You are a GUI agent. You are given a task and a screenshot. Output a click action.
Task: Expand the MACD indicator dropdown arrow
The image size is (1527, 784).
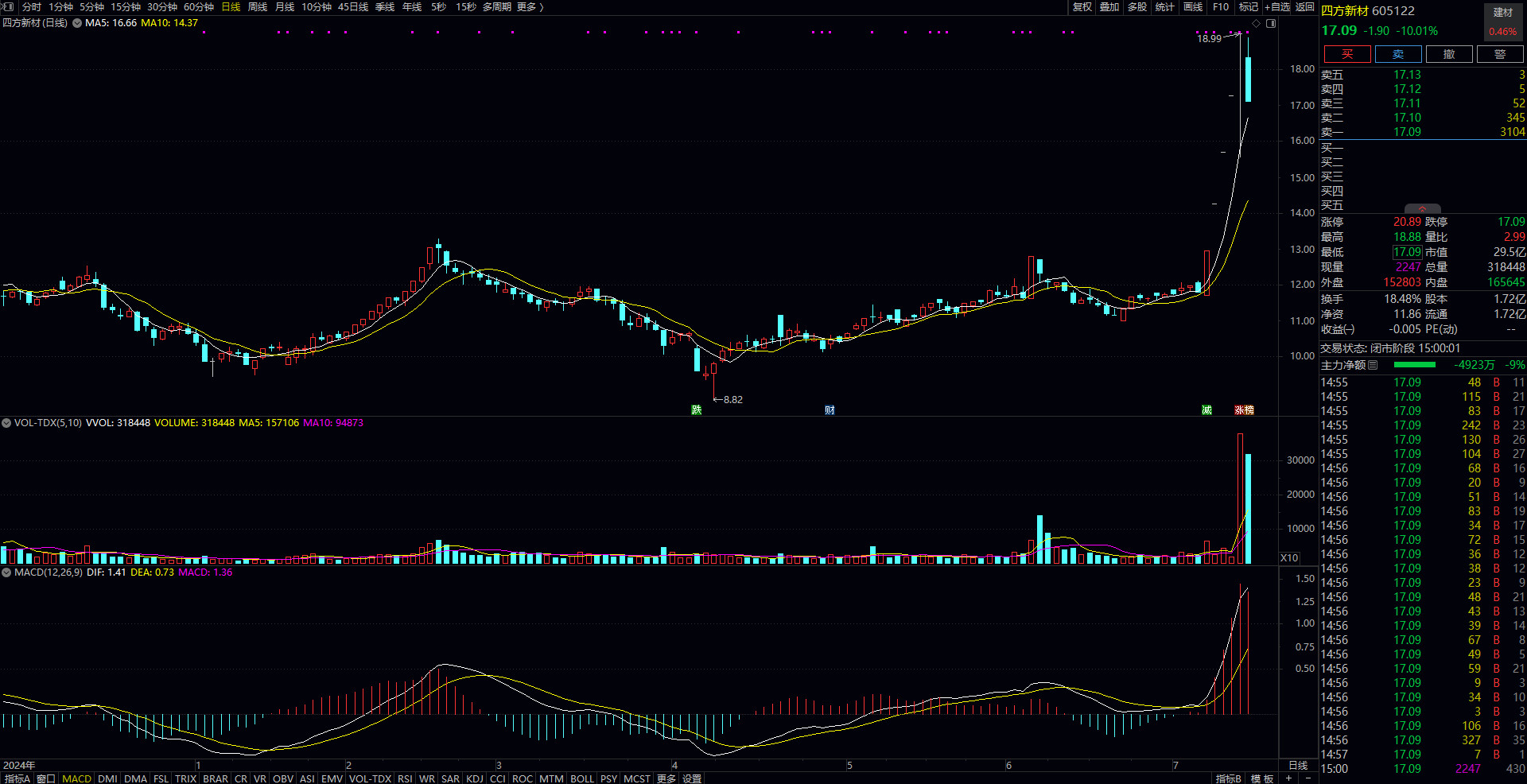[x=6, y=572]
